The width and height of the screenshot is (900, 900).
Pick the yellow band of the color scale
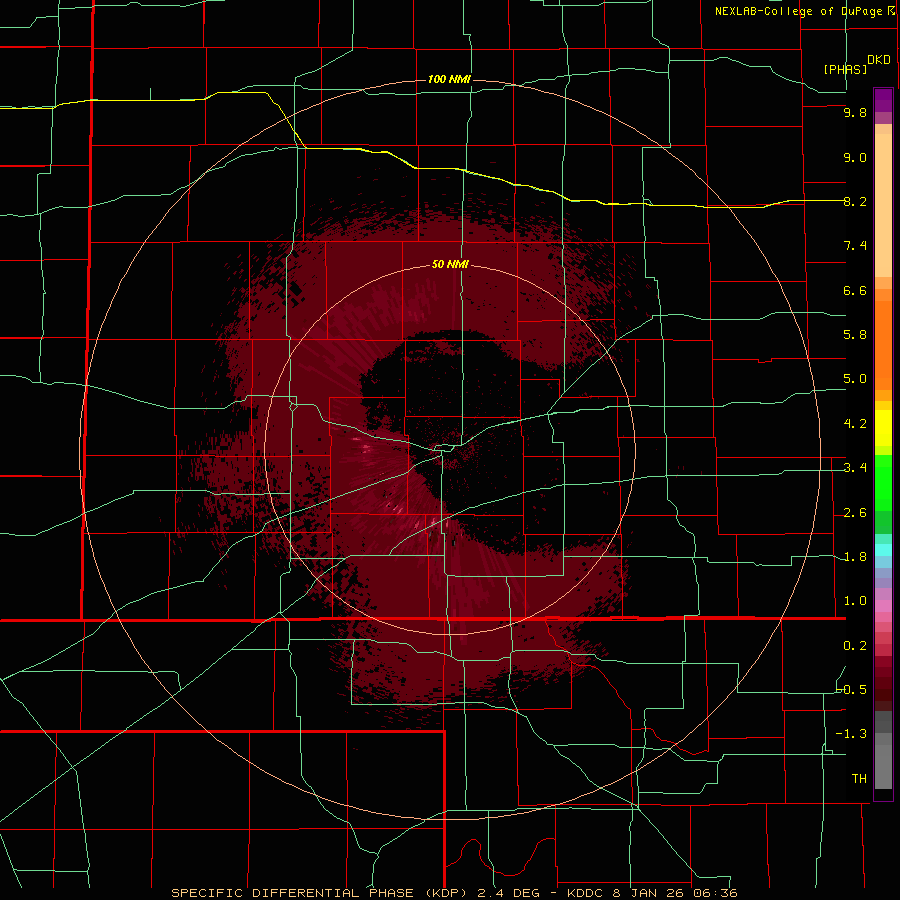(883, 428)
